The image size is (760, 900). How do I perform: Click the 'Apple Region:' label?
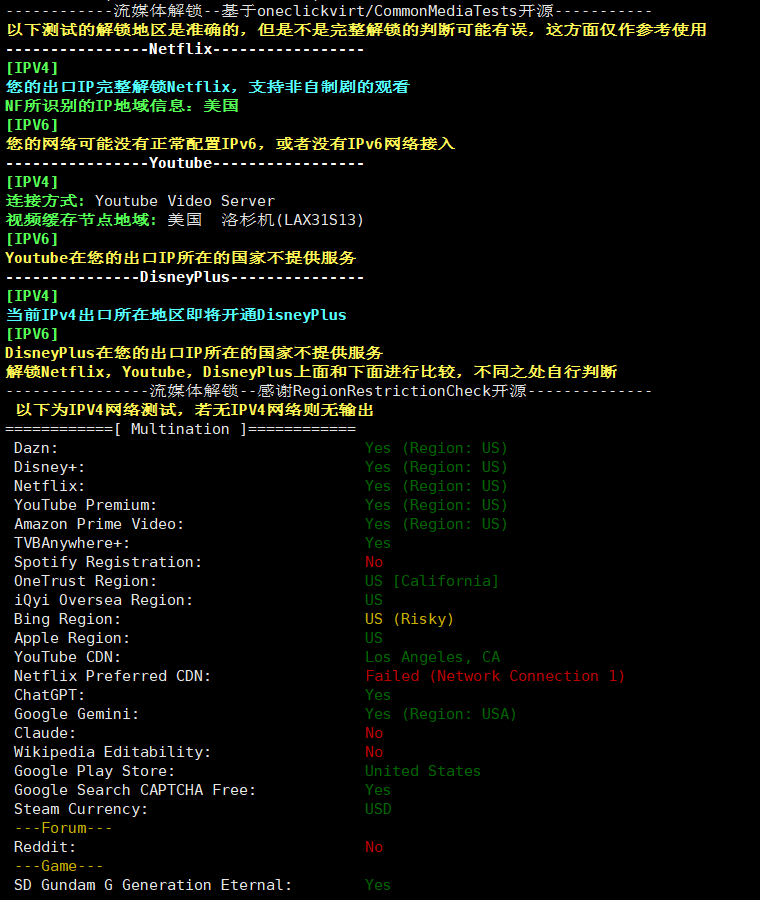[x=72, y=638]
